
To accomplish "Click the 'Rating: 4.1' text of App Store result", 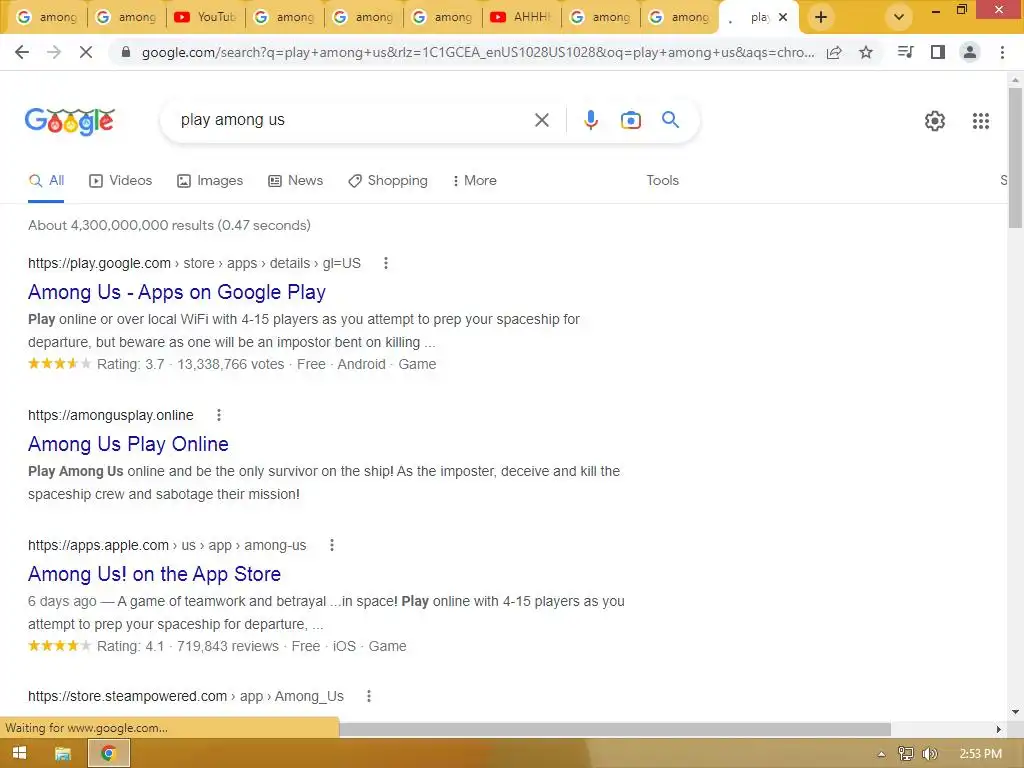I will pyautogui.click(x=131, y=647).
